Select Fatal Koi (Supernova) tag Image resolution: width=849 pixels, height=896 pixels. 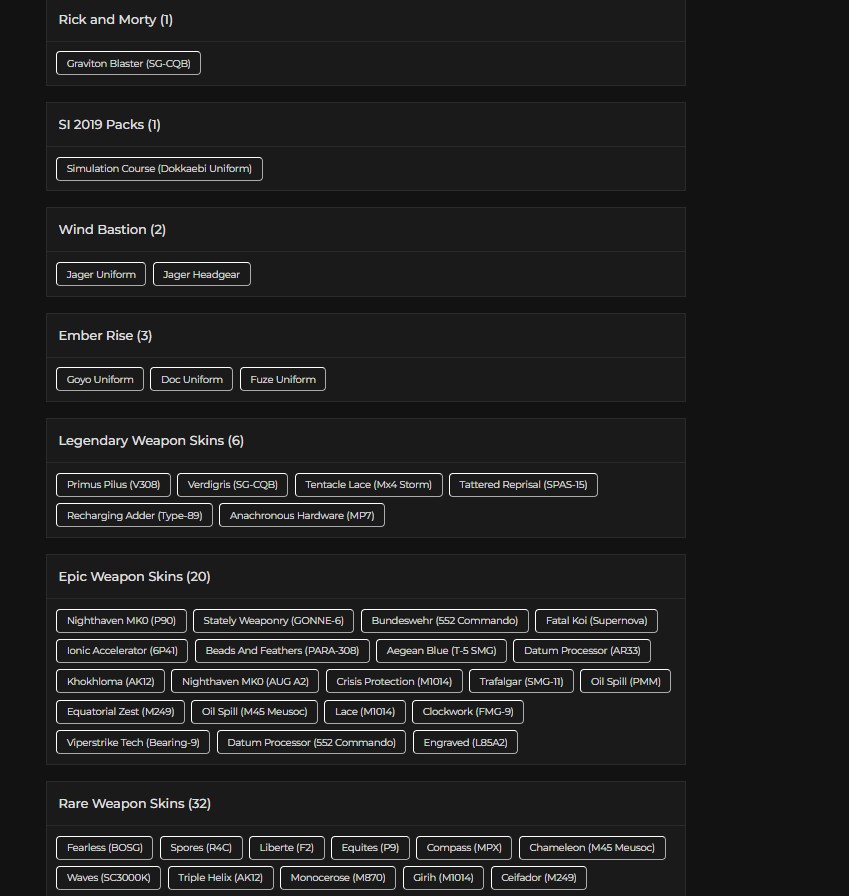click(596, 621)
